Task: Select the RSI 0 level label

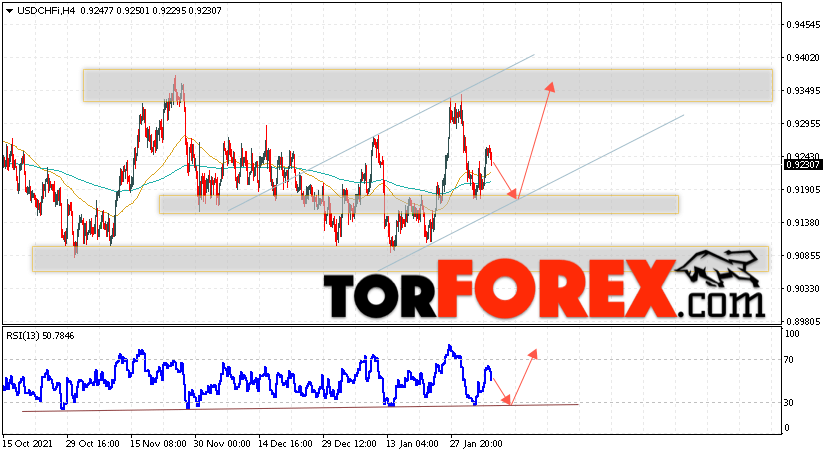Action: click(787, 428)
